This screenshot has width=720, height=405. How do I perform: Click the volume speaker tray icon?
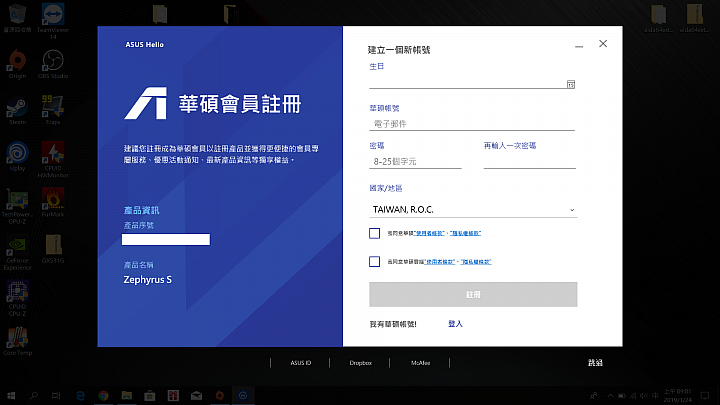pyautogui.click(x=644, y=395)
